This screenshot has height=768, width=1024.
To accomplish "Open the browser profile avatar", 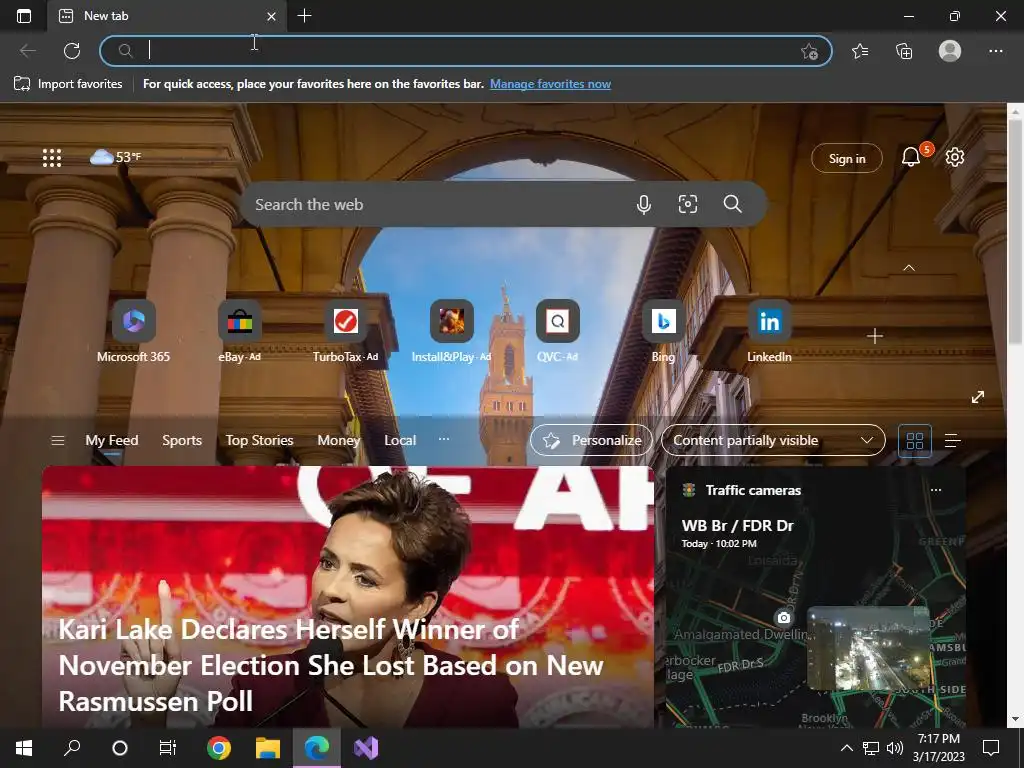I will (950, 50).
